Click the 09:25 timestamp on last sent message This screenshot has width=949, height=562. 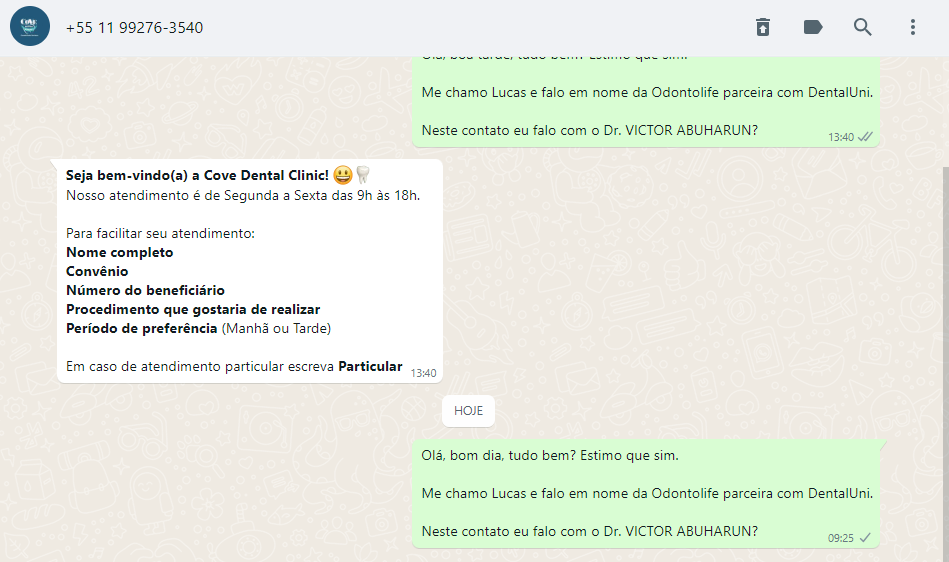(841, 538)
